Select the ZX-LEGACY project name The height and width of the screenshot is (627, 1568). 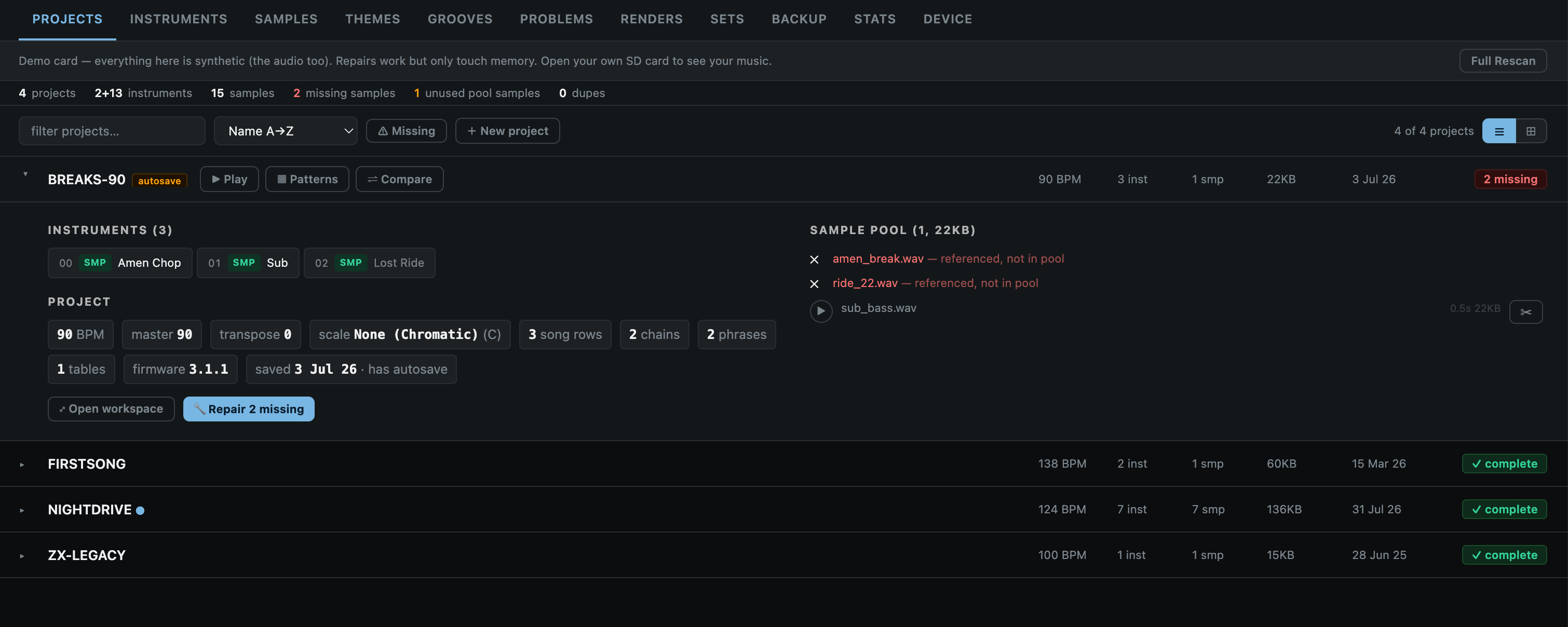point(87,556)
